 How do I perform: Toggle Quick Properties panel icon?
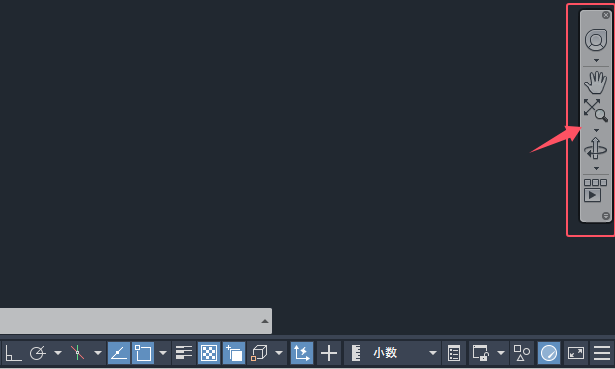454,353
